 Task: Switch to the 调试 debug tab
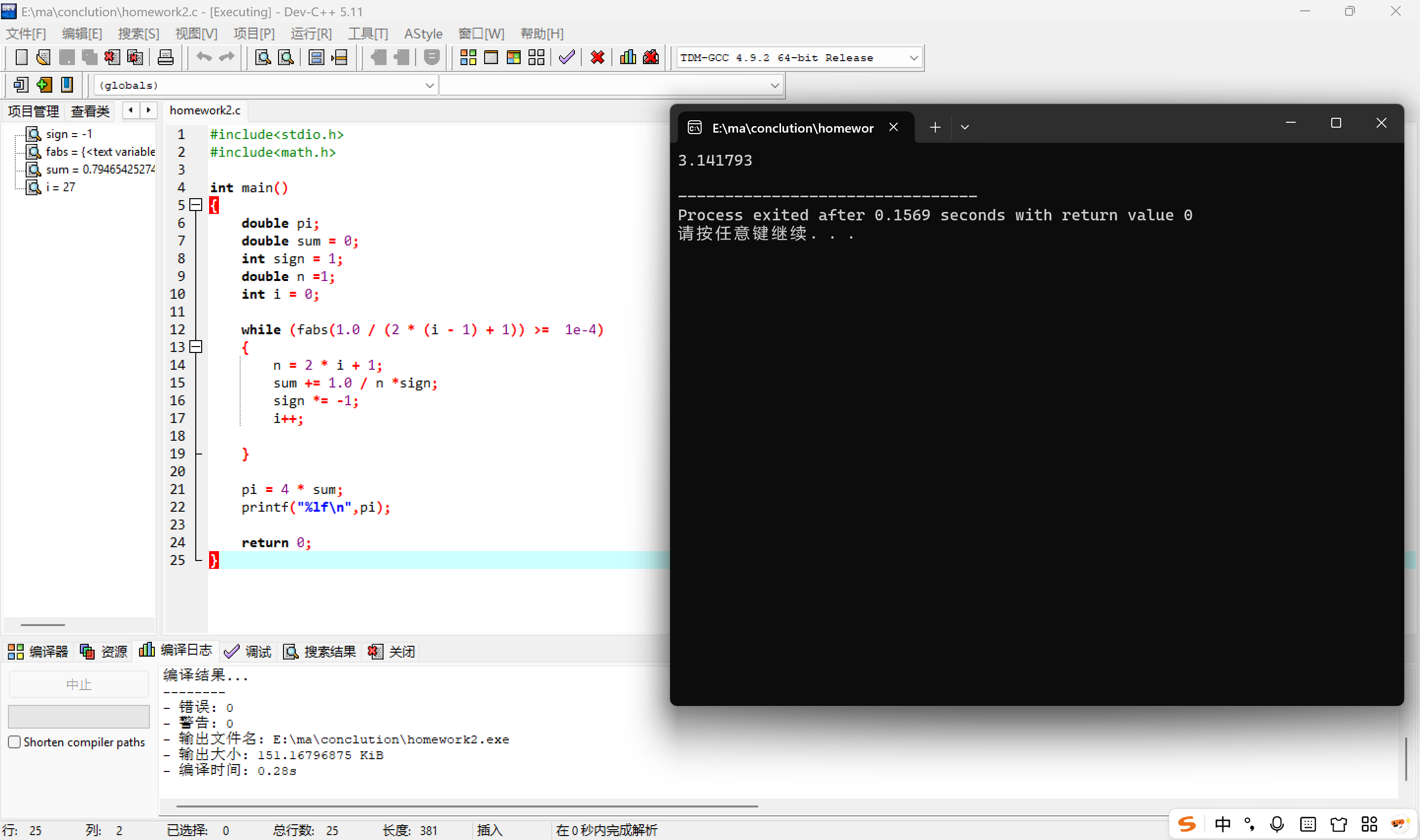click(248, 652)
